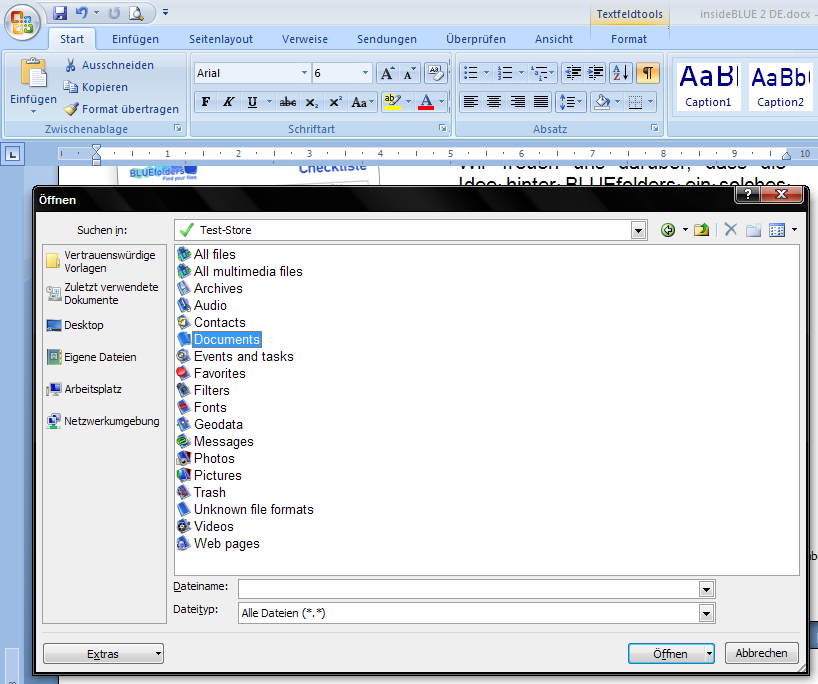Screen dimensions: 818x684
Task: Click into the Dateiname text field
Action: pos(468,589)
